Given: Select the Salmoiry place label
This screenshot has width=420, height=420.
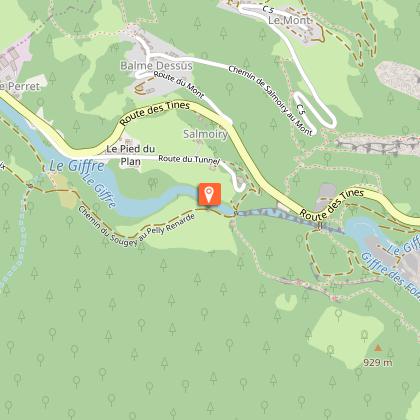Looking at the screenshot, I should (x=206, y=134).
